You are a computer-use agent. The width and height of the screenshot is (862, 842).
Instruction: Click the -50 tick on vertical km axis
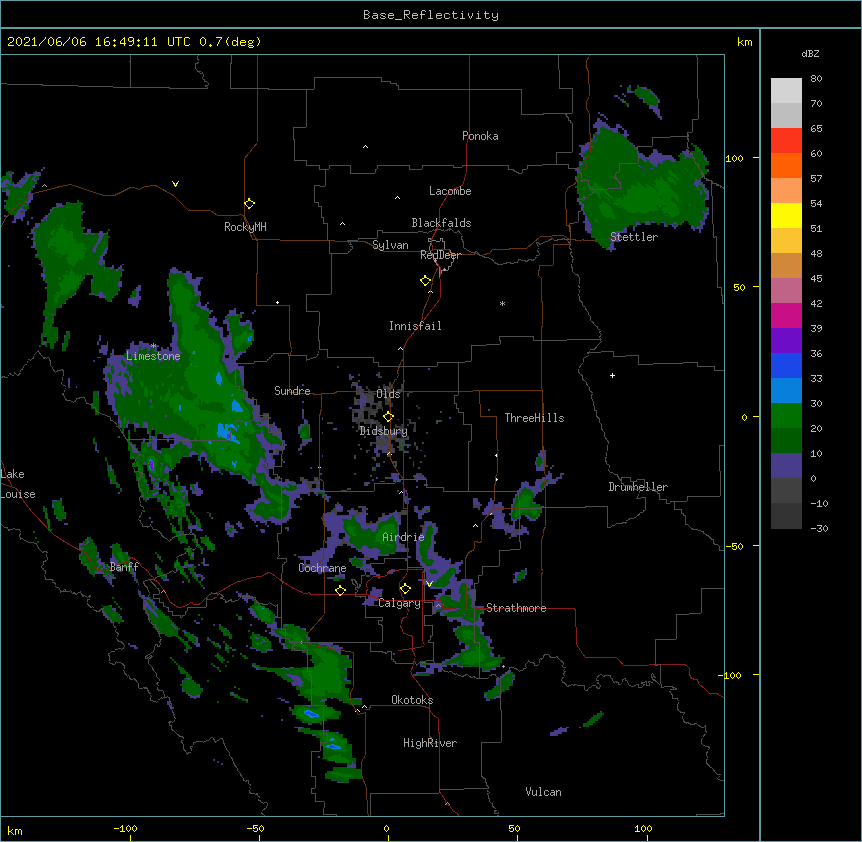click(734, 546)
